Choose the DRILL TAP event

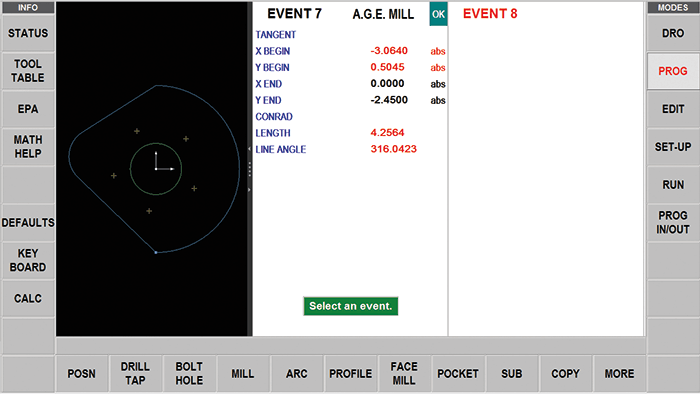(x=135, y=374)
